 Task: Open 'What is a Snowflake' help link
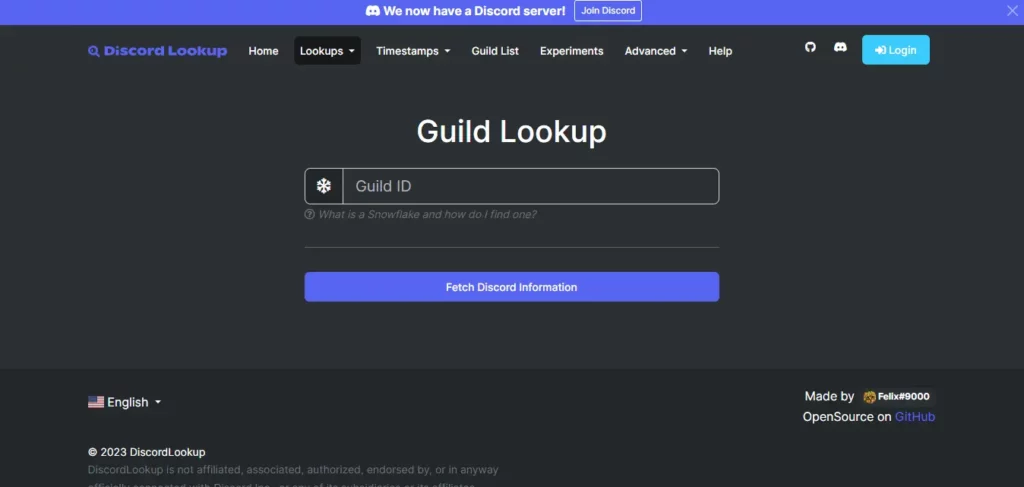(x=427, y=214)
